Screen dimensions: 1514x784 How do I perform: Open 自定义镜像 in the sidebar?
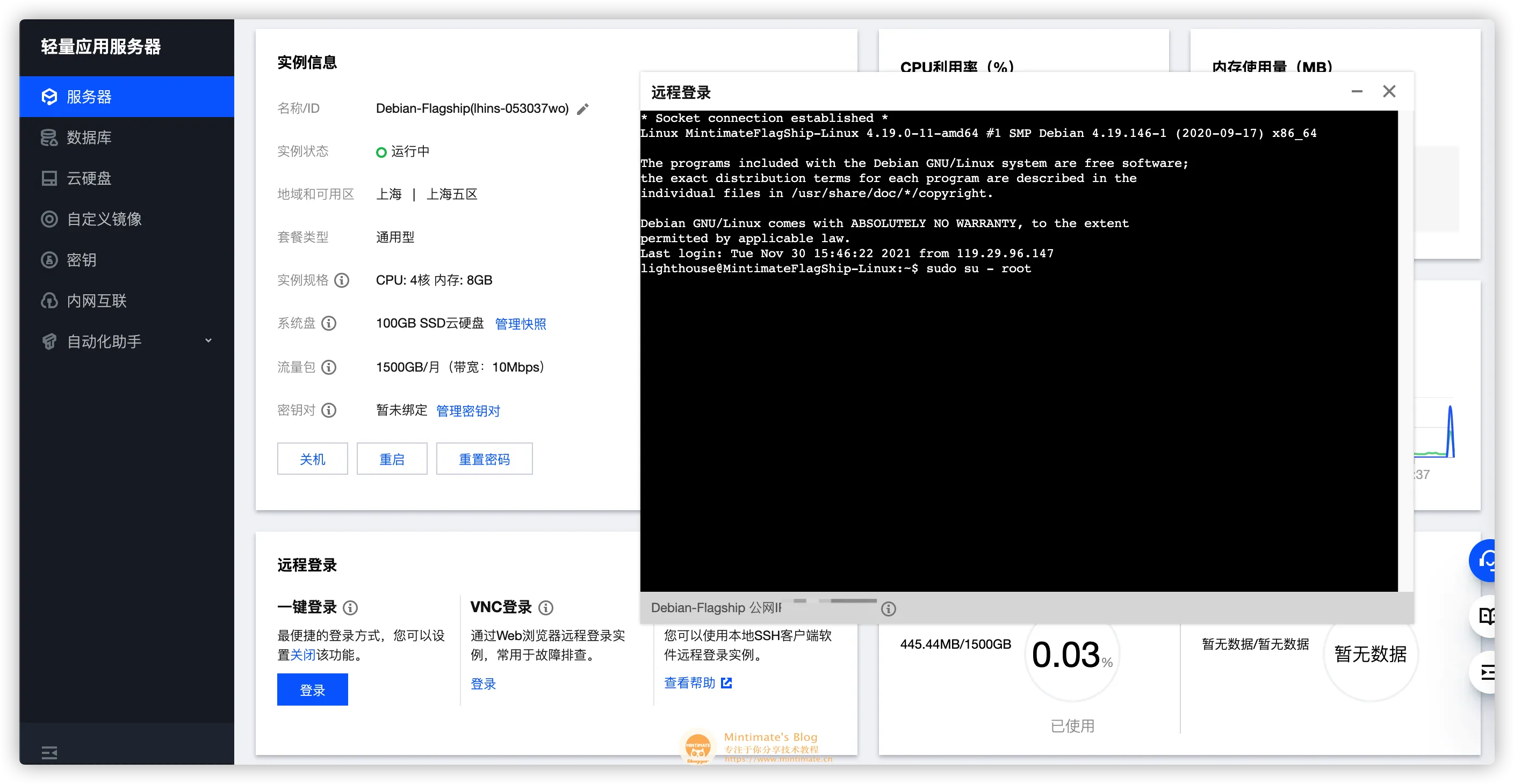126,219
